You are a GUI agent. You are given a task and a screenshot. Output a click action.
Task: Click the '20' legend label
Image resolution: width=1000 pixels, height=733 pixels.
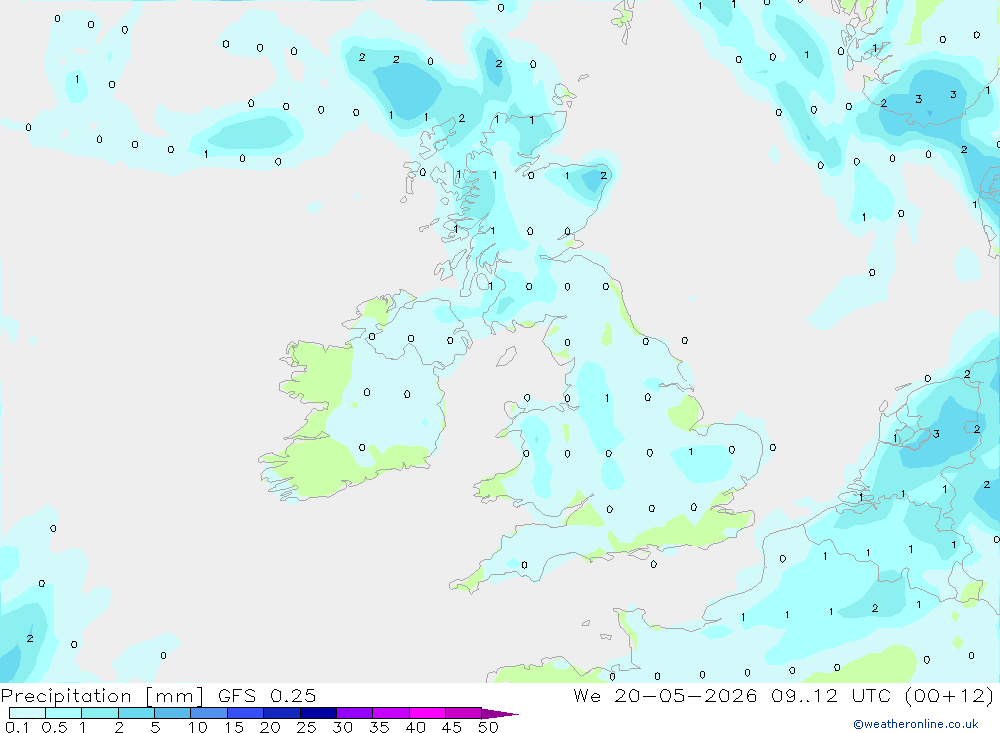coord(270,727)
